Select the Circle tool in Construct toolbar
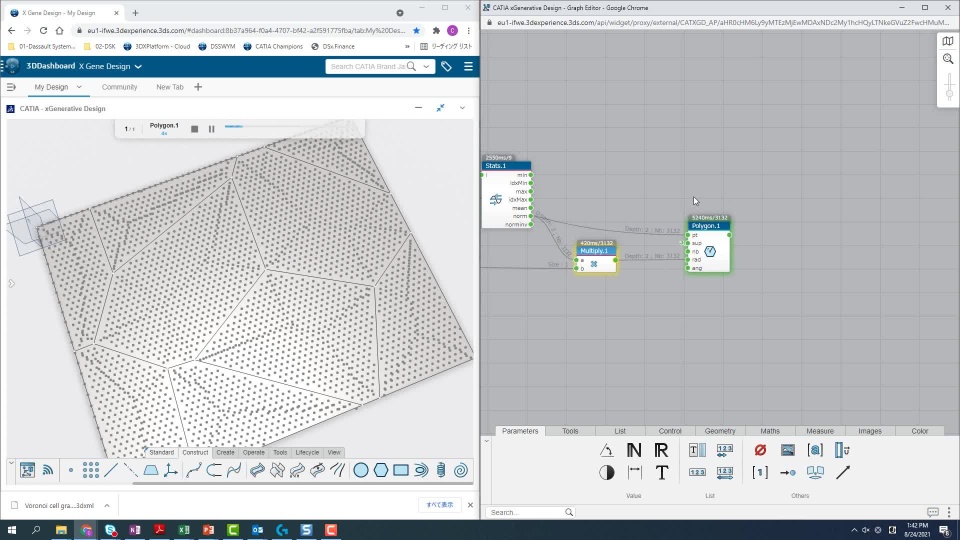Viewport: 960px width, 540px height. (361, 470)
